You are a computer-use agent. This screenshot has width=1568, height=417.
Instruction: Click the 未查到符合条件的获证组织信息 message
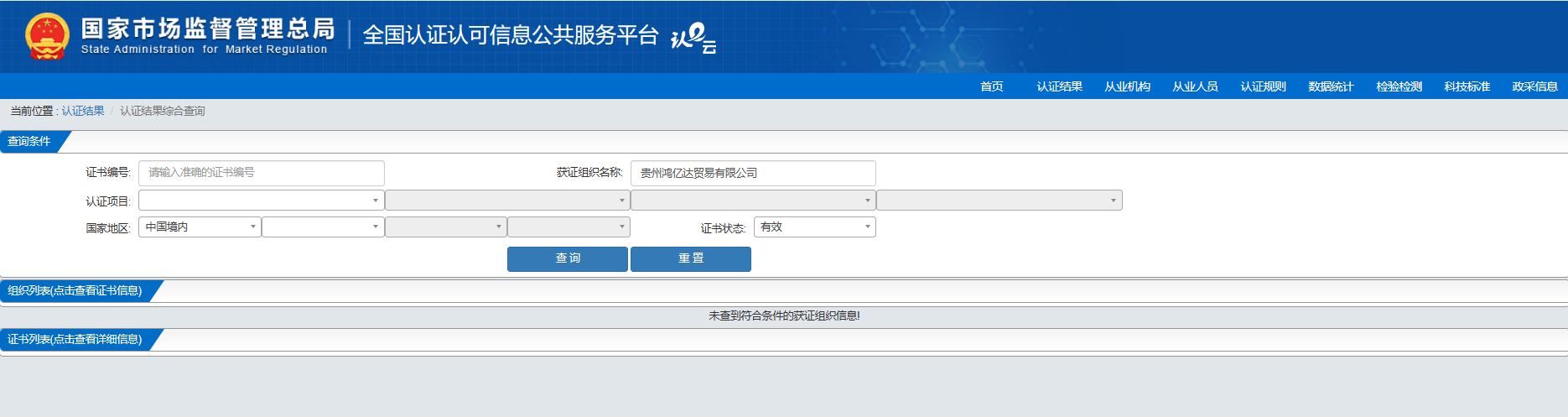pyautogui.click(x=784, y=316)
